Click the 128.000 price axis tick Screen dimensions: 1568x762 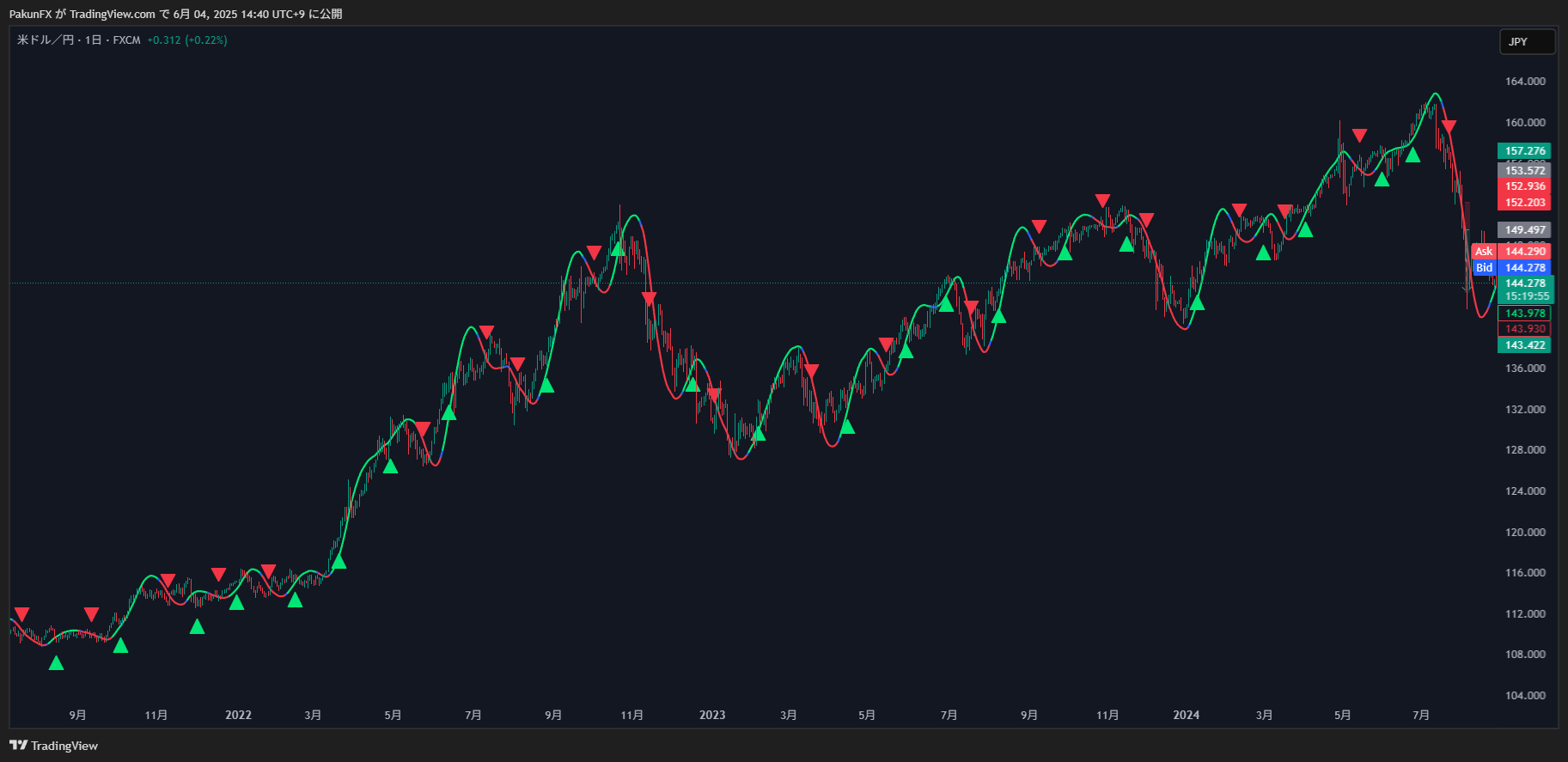tap(1525, 450)
